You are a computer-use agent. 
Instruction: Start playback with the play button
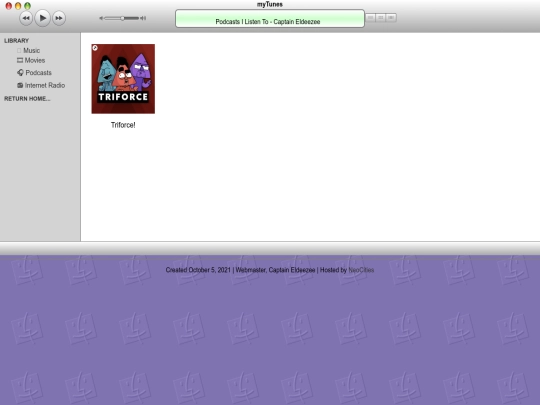42,18
